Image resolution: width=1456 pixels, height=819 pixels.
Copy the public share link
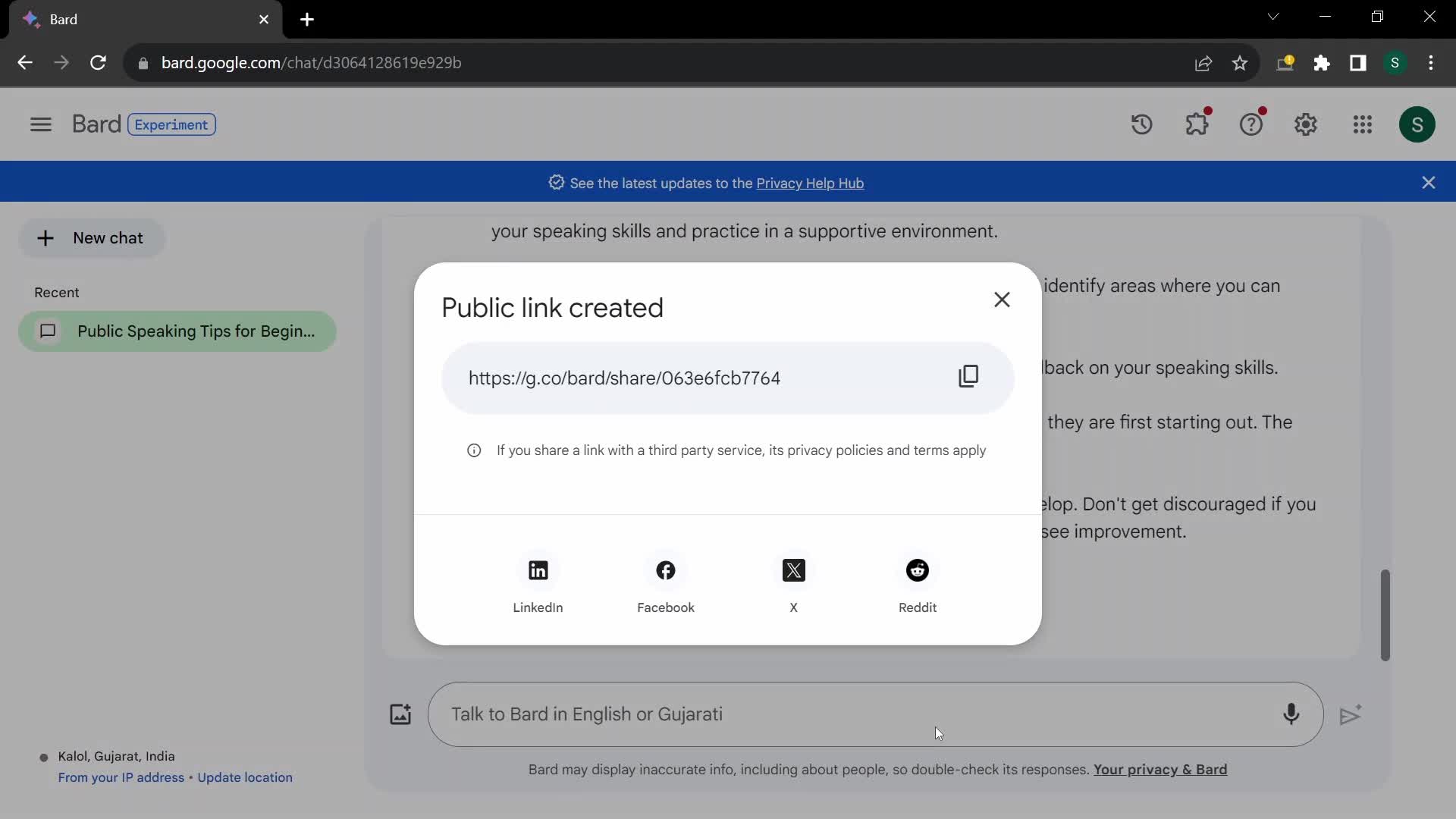(968, 376)
